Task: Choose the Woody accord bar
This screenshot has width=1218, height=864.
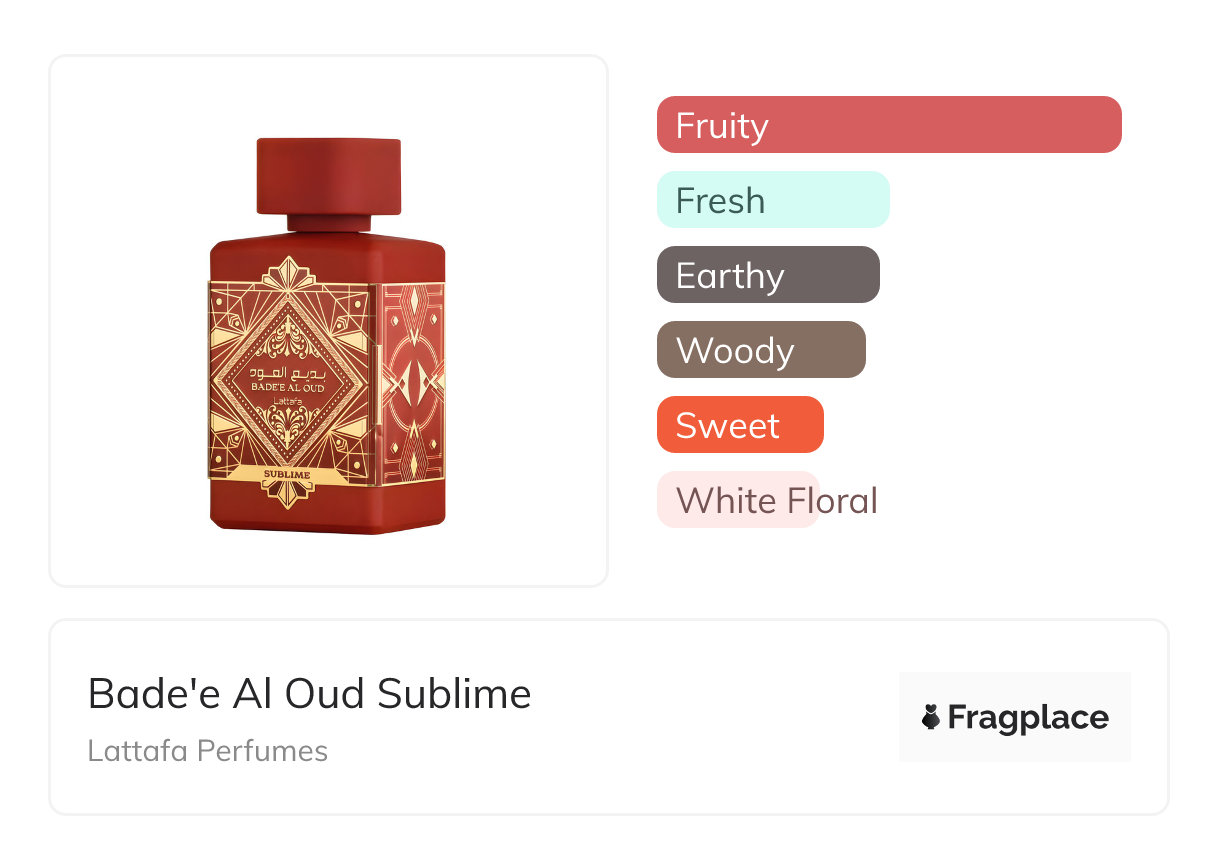Action: point(760,350)
